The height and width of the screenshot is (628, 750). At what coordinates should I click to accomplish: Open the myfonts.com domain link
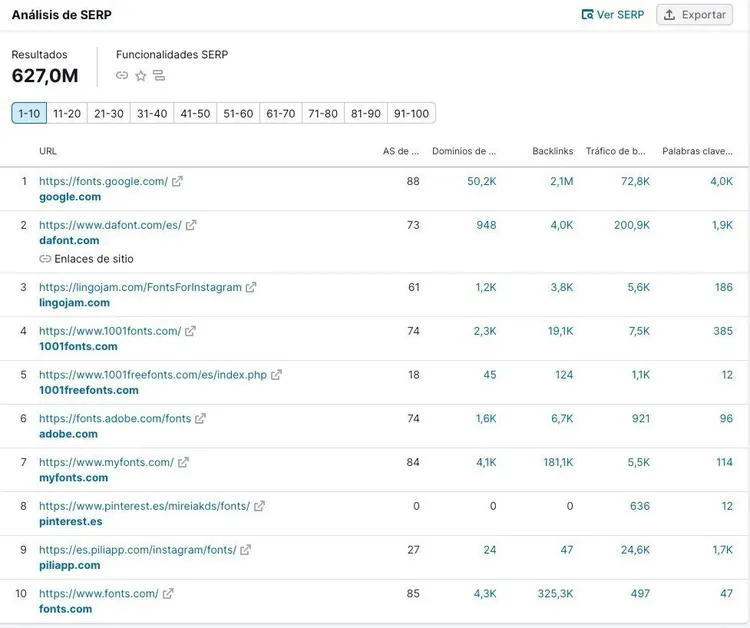[x=73, y=478]
